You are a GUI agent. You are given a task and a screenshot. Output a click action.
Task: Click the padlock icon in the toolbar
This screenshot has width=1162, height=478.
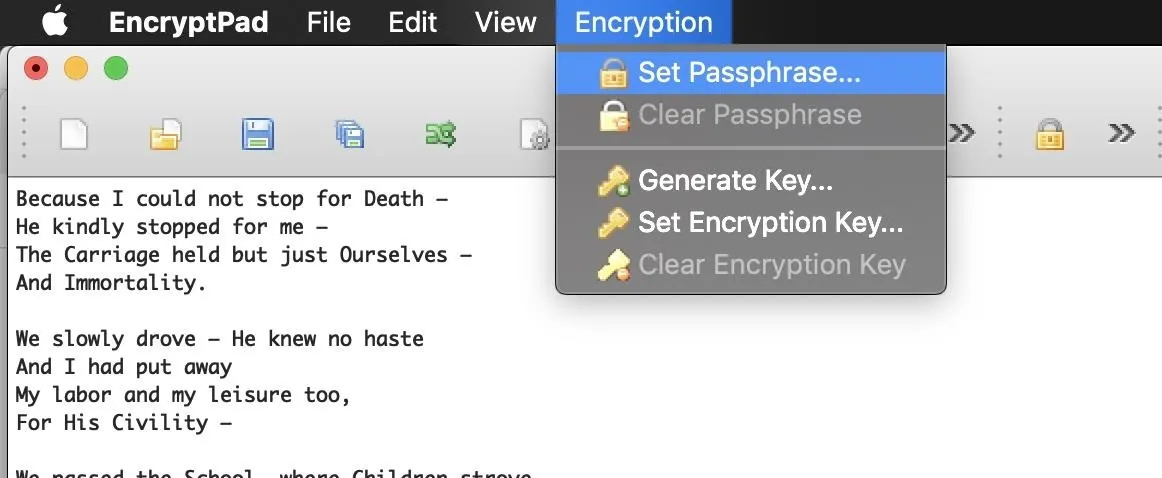point(1049,134)
